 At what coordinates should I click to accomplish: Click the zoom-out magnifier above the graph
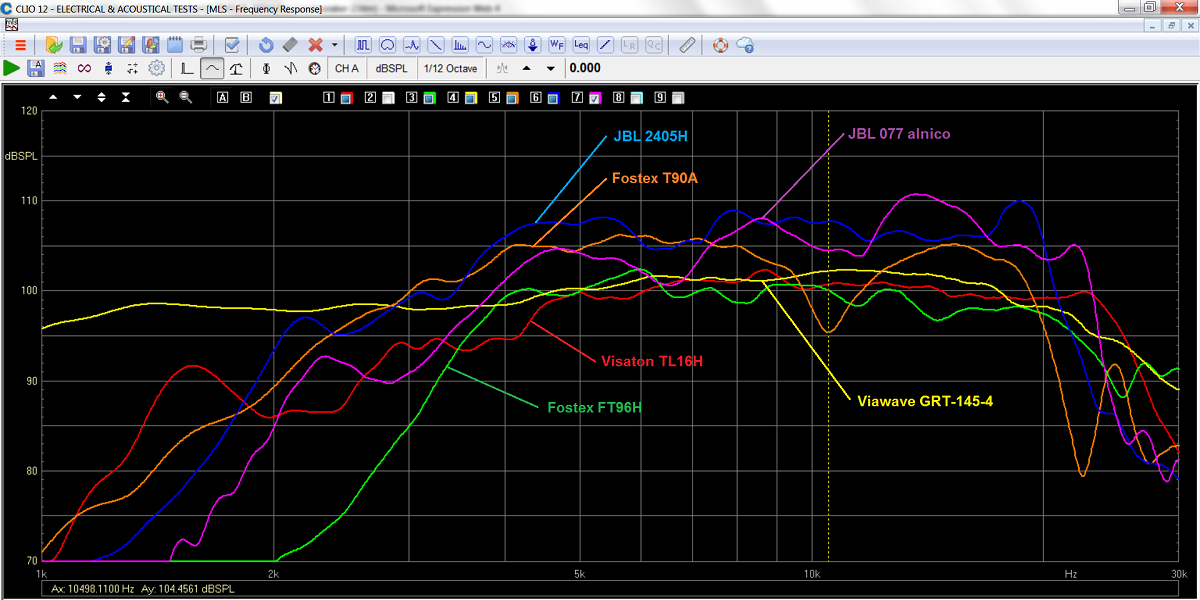pos(185,97)
